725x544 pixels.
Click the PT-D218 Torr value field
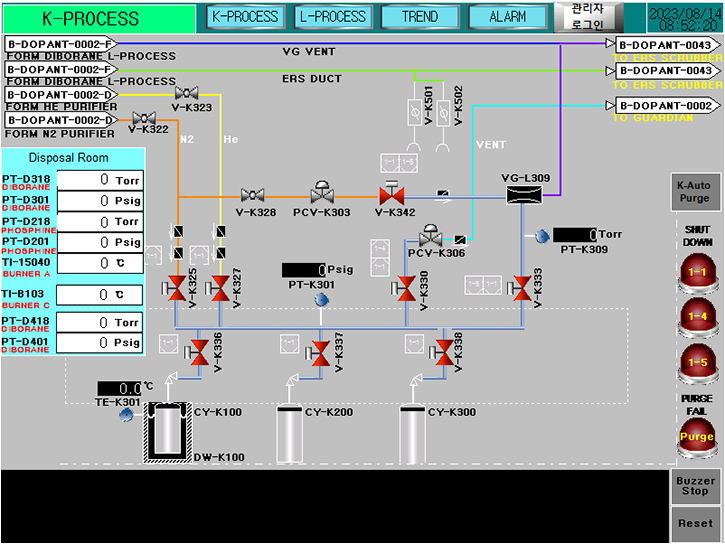click(100, 222)
